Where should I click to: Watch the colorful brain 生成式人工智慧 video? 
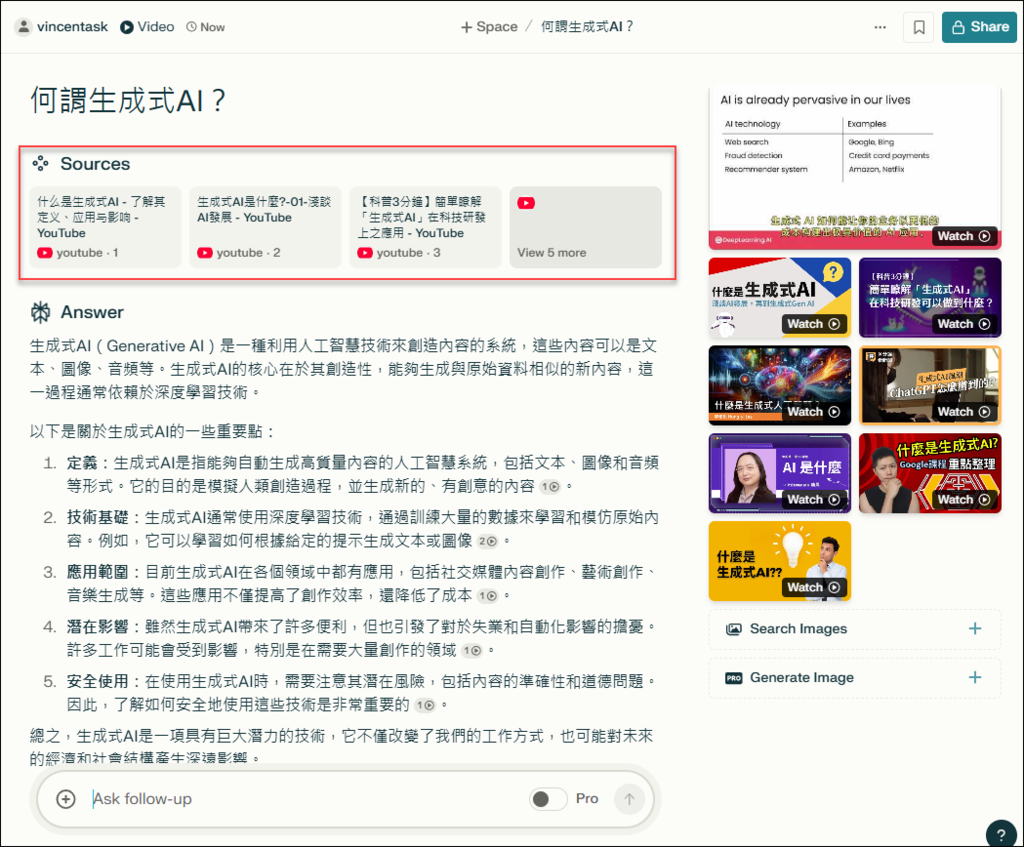click(x=814, y=412)
